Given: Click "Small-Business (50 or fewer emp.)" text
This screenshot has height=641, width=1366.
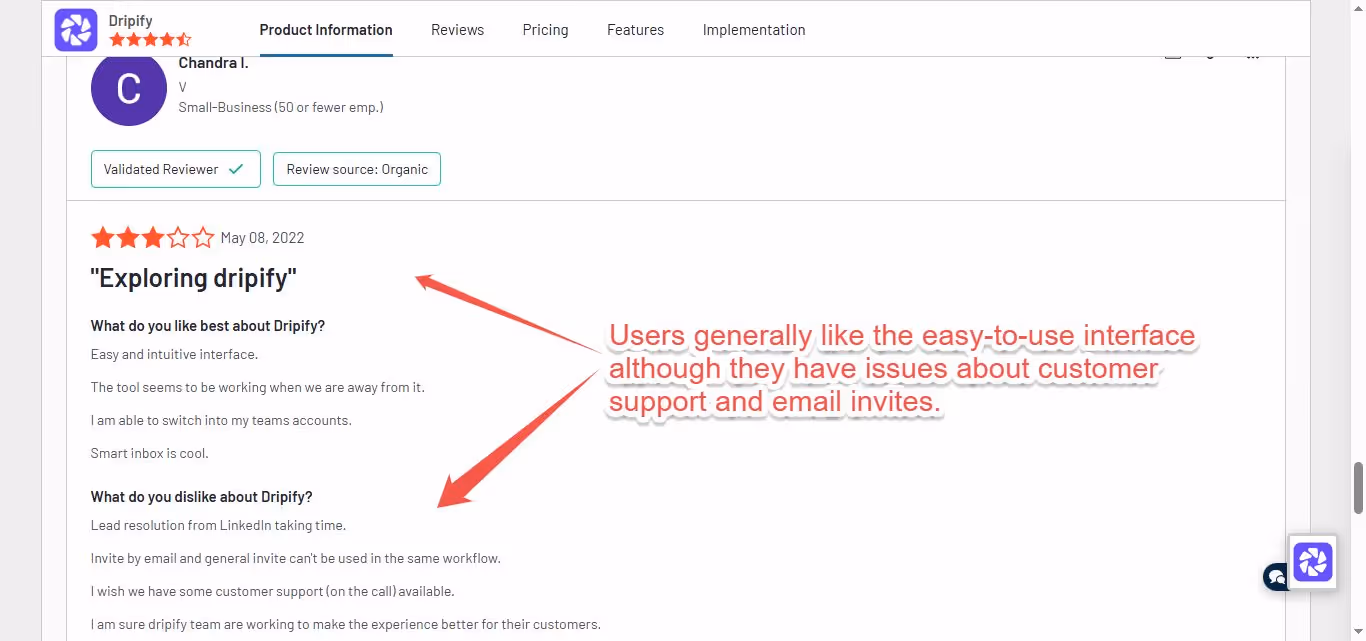Looking at the screenshot, I should [281, 107].
